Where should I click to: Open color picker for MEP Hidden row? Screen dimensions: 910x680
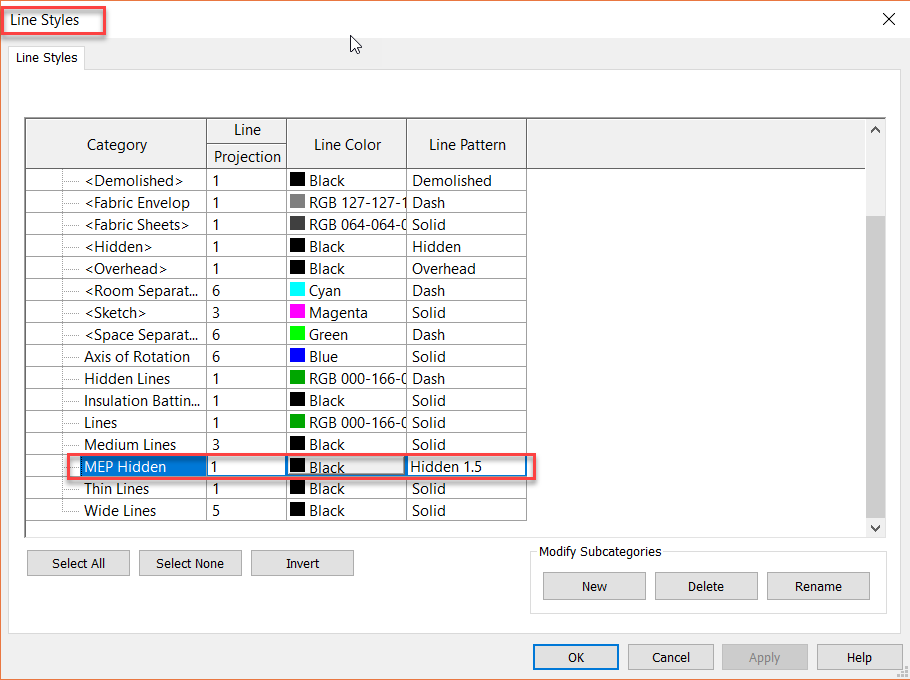point(346,466)
